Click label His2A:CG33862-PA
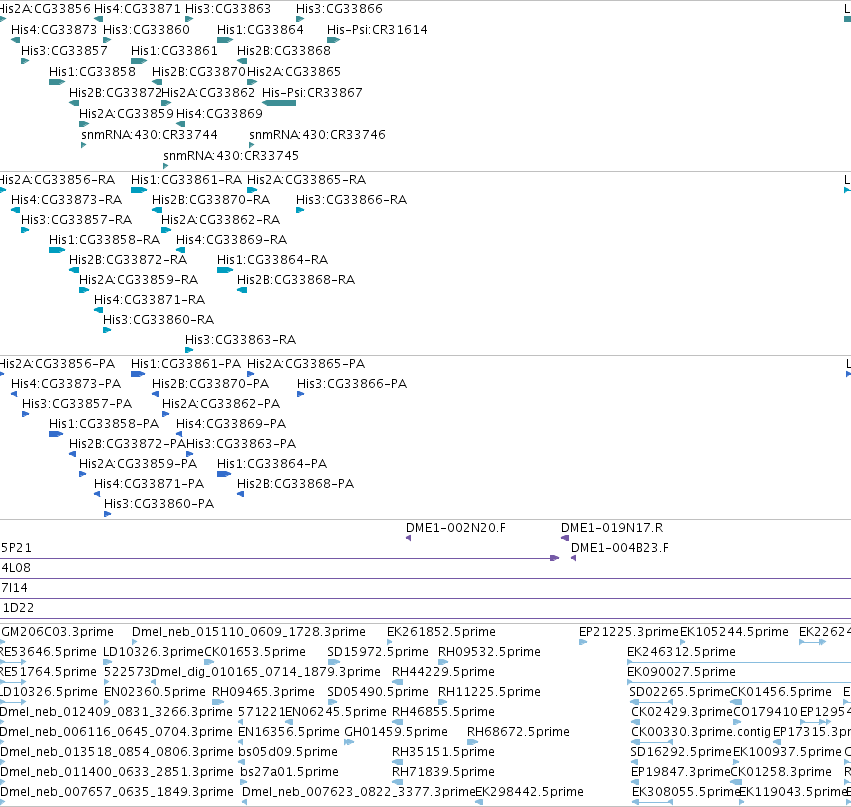The width and height of the screenshot is (851, 807). coord(221,404)
